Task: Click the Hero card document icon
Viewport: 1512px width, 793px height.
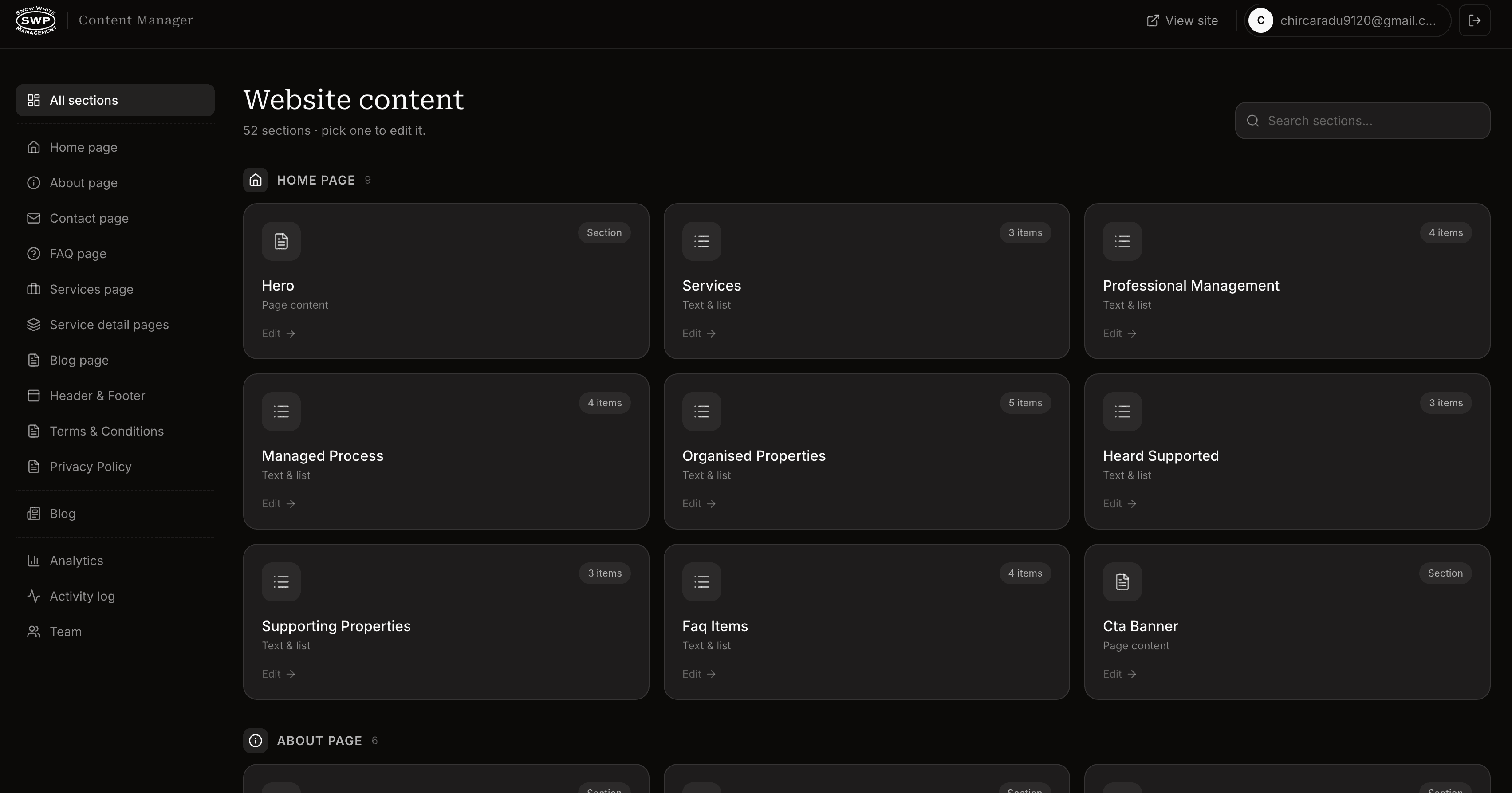Action: (281, 241)
